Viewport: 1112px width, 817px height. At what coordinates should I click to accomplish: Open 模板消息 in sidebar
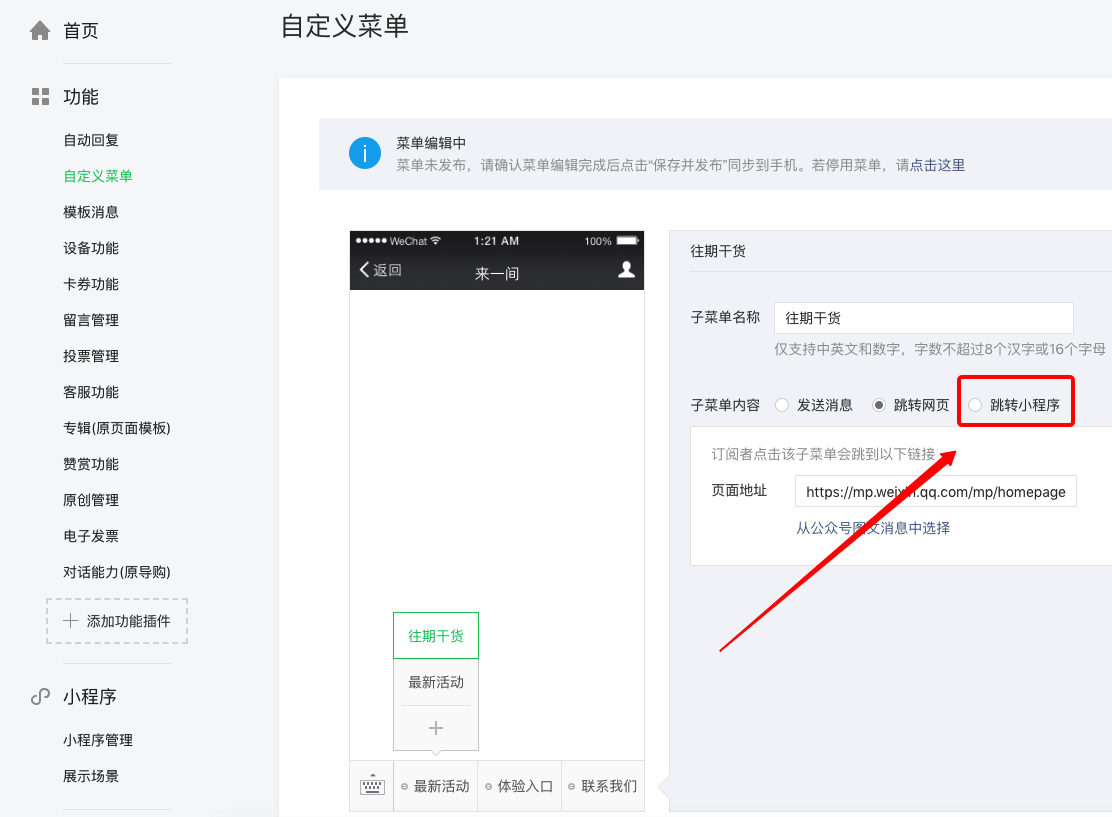pos(91,212)
